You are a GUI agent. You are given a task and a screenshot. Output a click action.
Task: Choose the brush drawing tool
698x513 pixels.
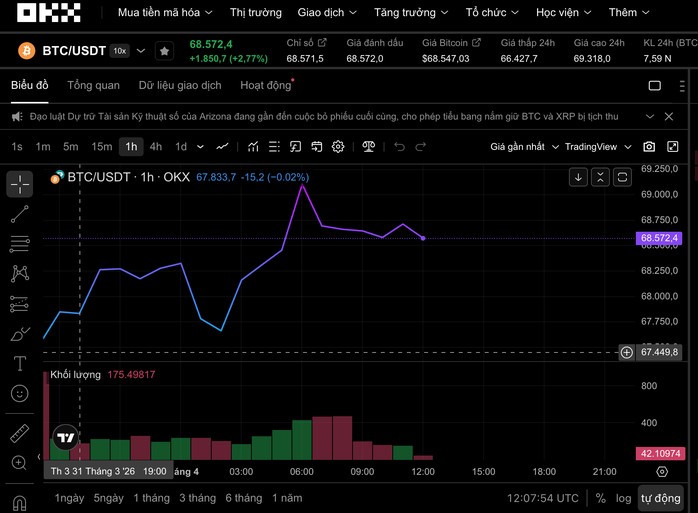(x=19, y=334)
